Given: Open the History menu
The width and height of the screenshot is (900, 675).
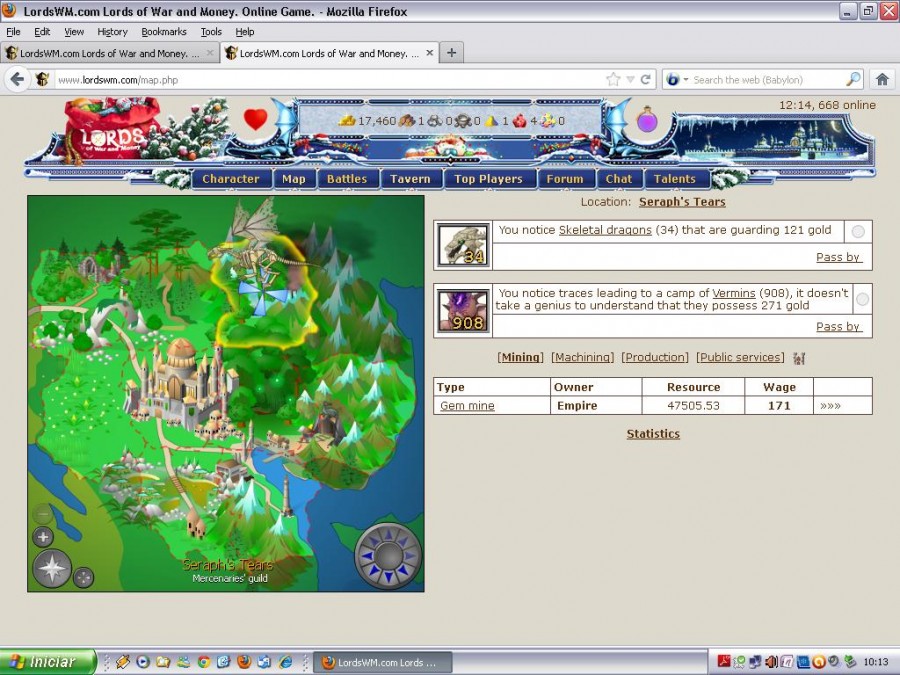Looking at the screenshot, I should click(112, 32).
